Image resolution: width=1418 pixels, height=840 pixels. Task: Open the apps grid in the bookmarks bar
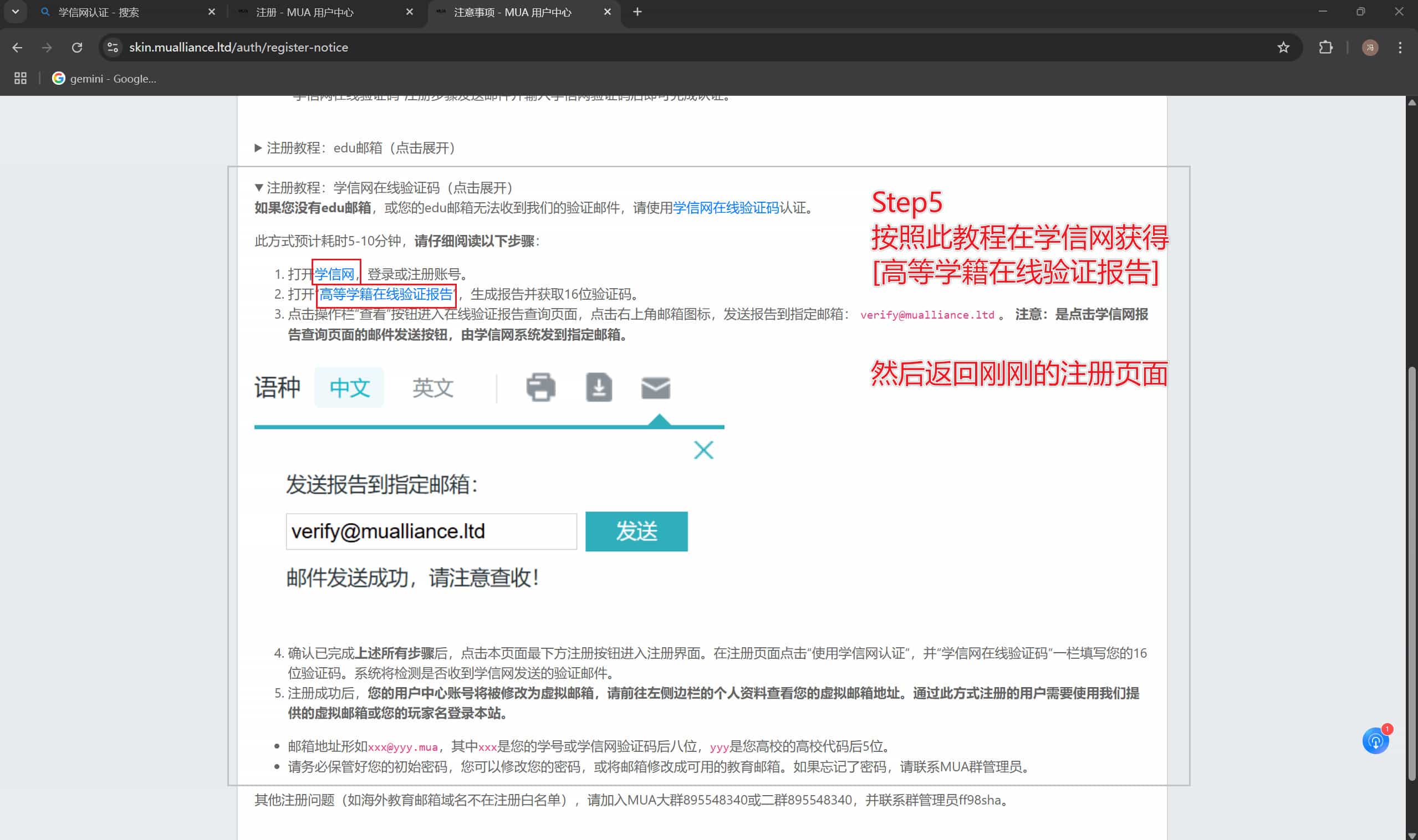tap(21, 79)
